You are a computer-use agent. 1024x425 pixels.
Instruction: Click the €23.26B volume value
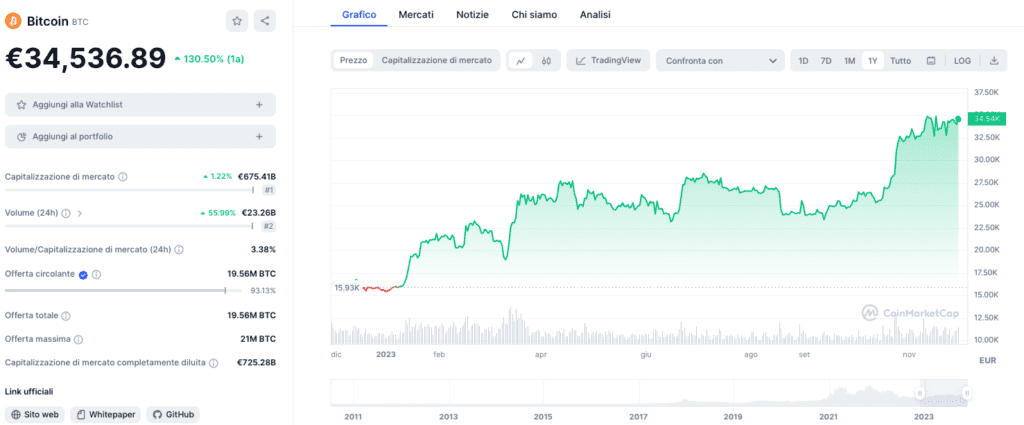click(259, 213)
